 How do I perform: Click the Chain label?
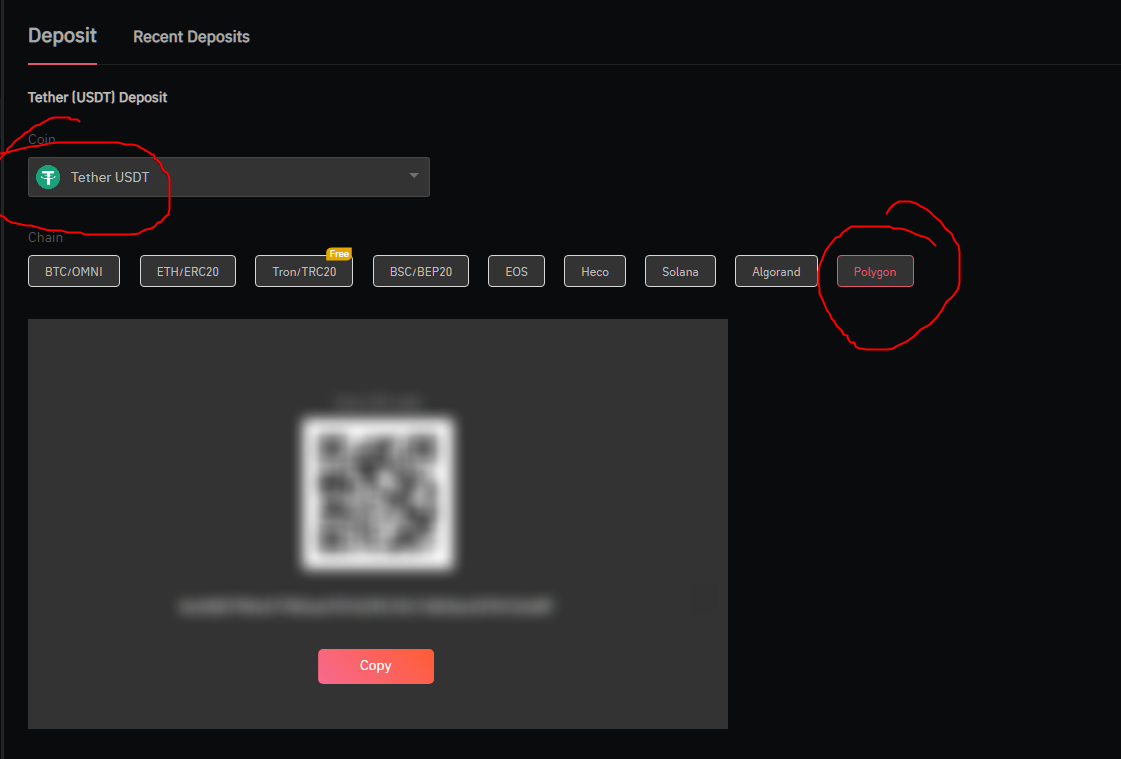tap(45, 237)
